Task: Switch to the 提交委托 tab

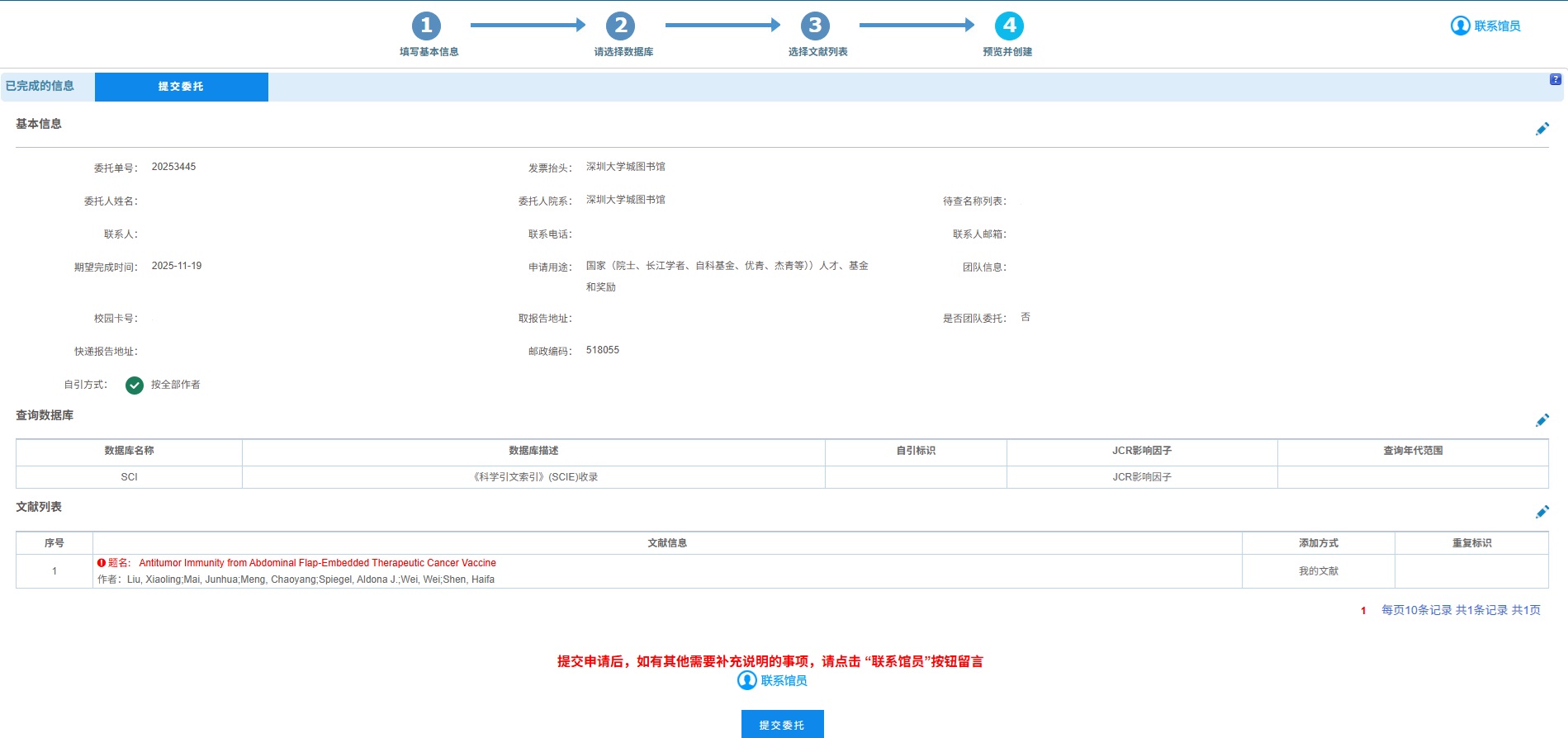Action: click(181, 87)
